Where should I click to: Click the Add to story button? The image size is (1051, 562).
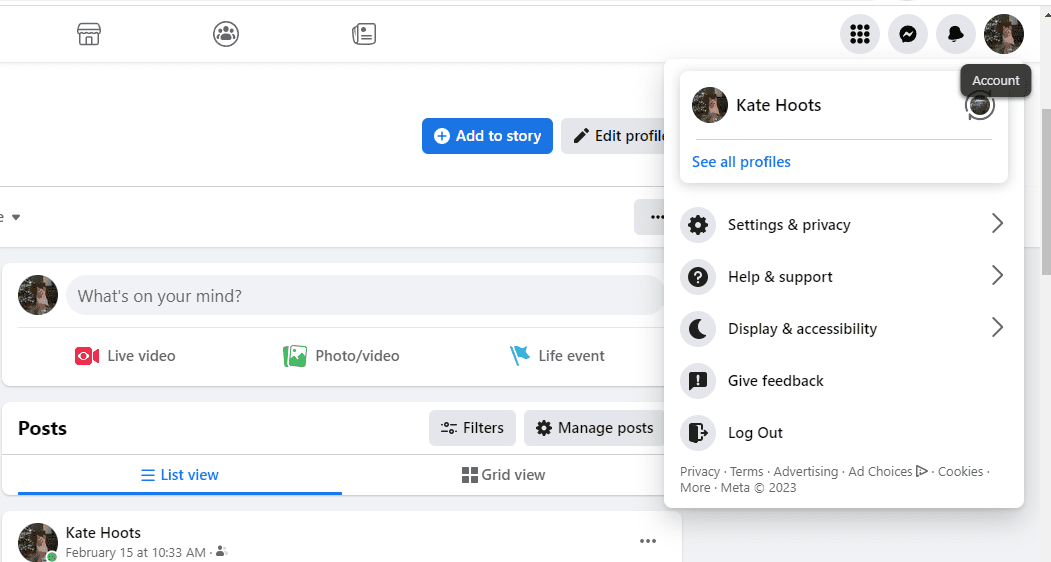(487, 136)
